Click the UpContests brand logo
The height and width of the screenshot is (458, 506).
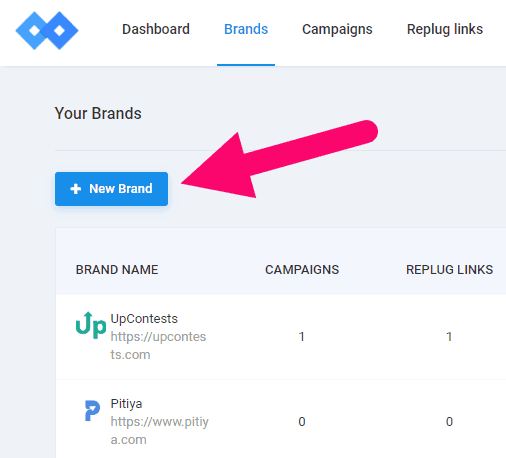click(x=91, y=325)
